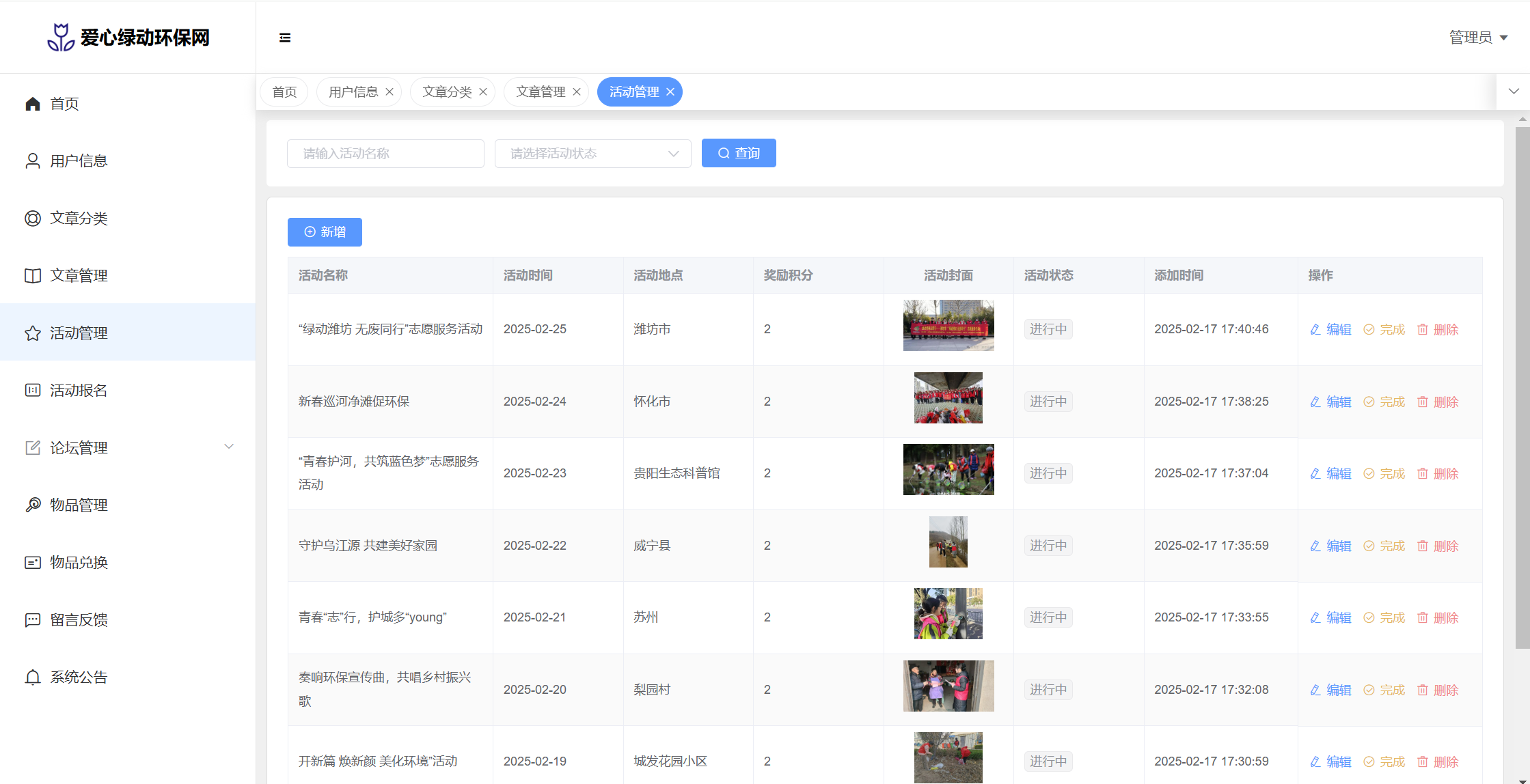Open the 请选择活动状态 dropdown
The image size is (1530, 784).
[x=592, y=154]
